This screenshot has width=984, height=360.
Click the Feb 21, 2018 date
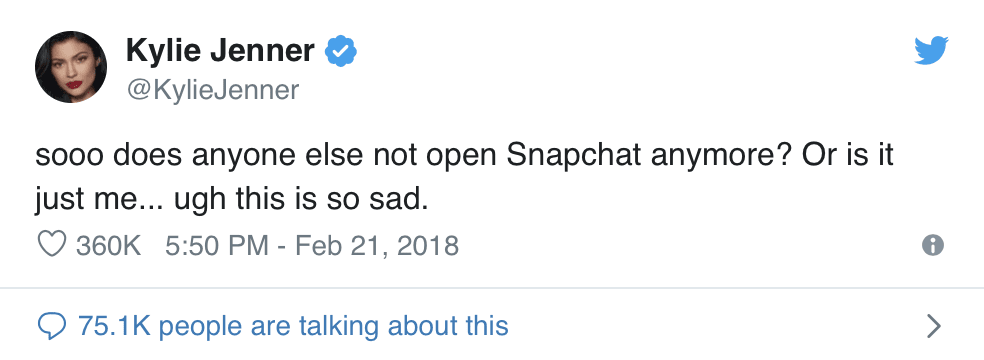(x=377, y=245)
